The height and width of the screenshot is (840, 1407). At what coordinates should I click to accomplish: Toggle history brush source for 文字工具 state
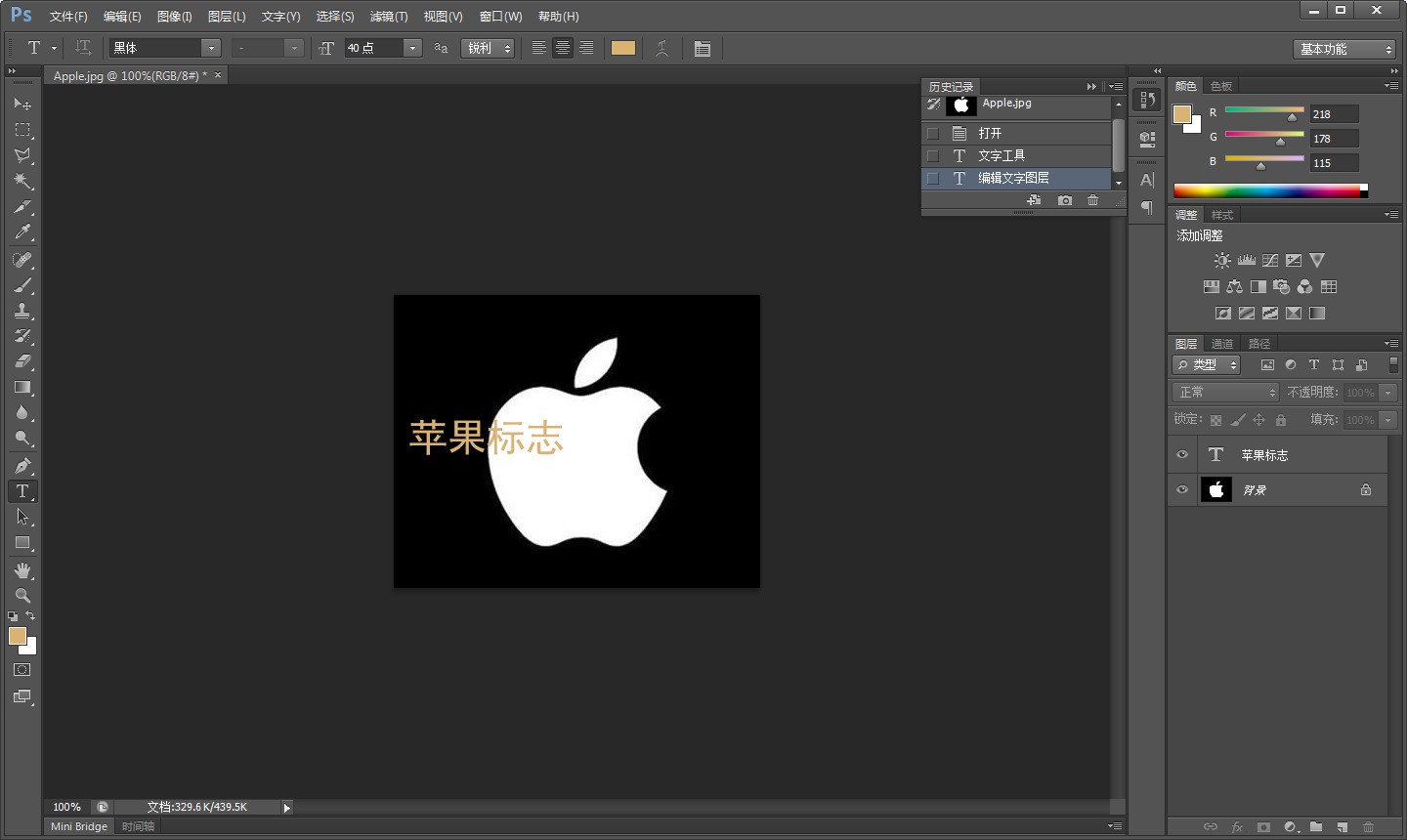click(932, 155)
